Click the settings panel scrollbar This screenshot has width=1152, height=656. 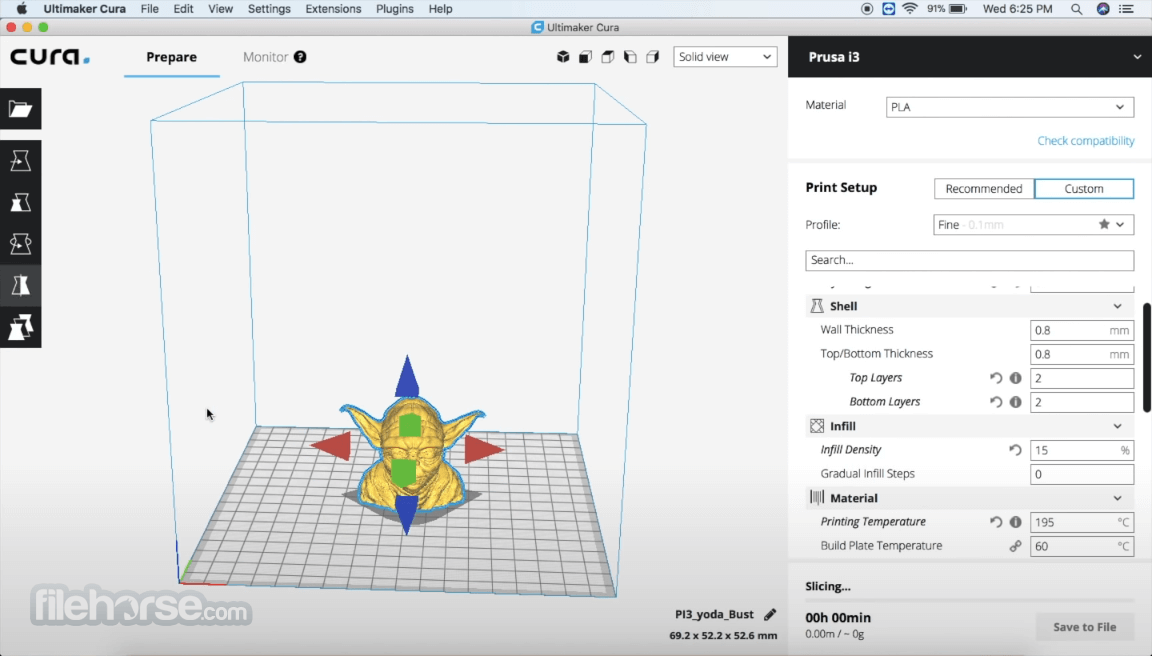[x=1146, y=356]
